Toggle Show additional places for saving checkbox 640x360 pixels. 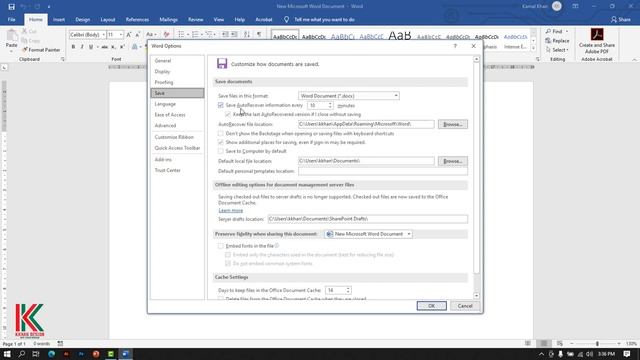[x=220, y=142]
